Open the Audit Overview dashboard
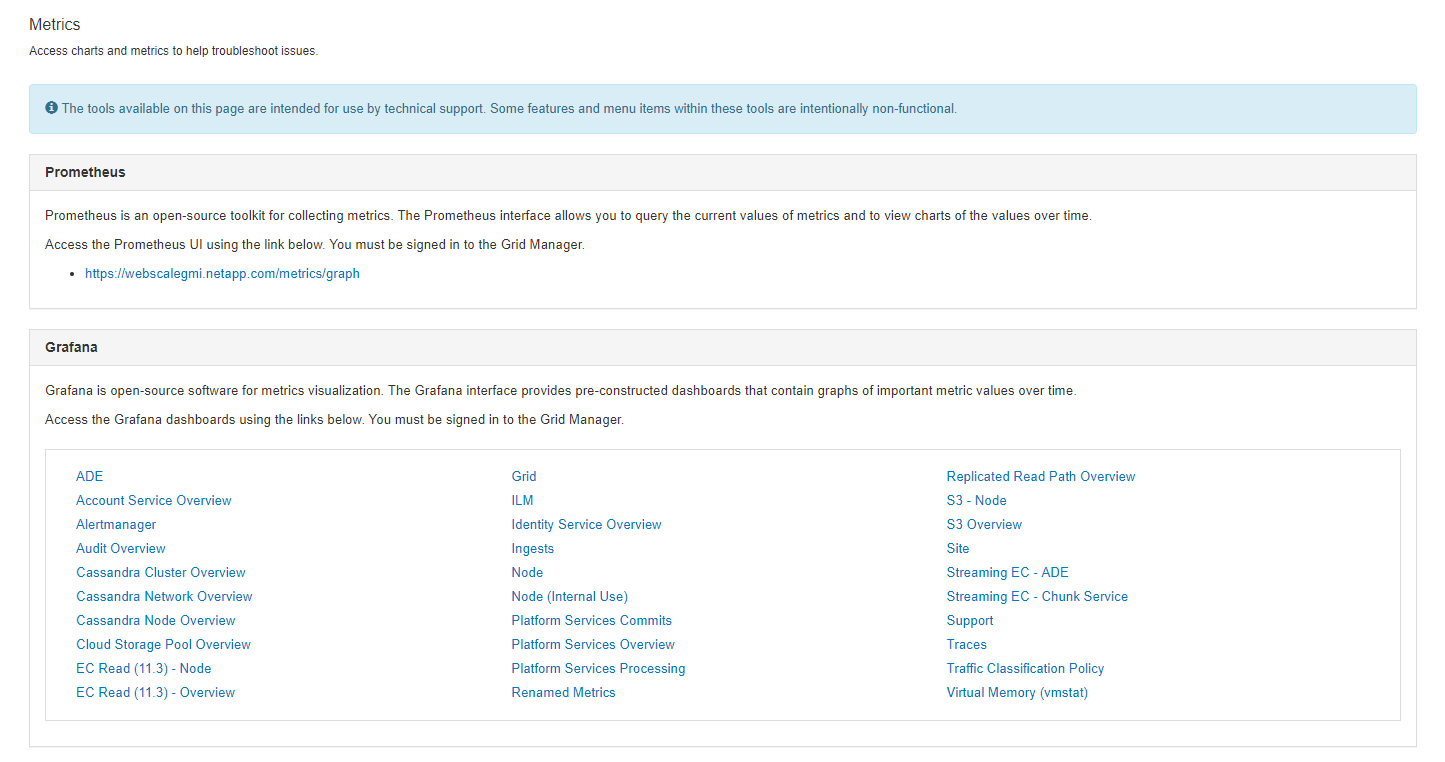The width and height of the screenshot is (1445, 762). 121,548
